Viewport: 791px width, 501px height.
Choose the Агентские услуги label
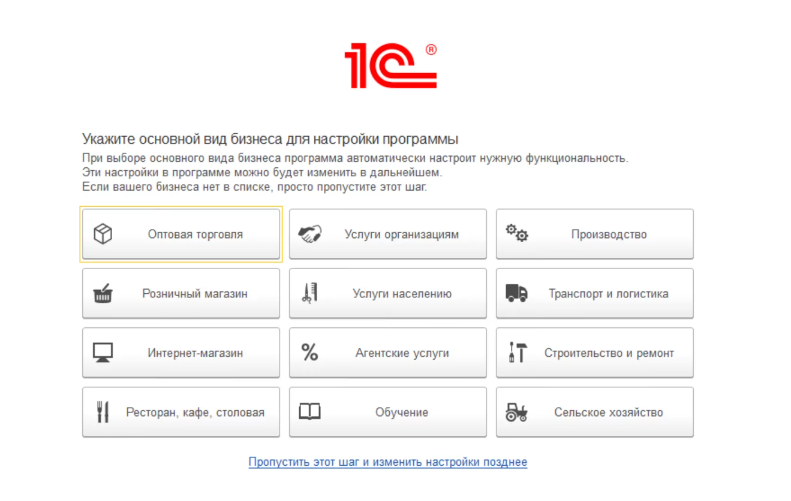point(402,353)
